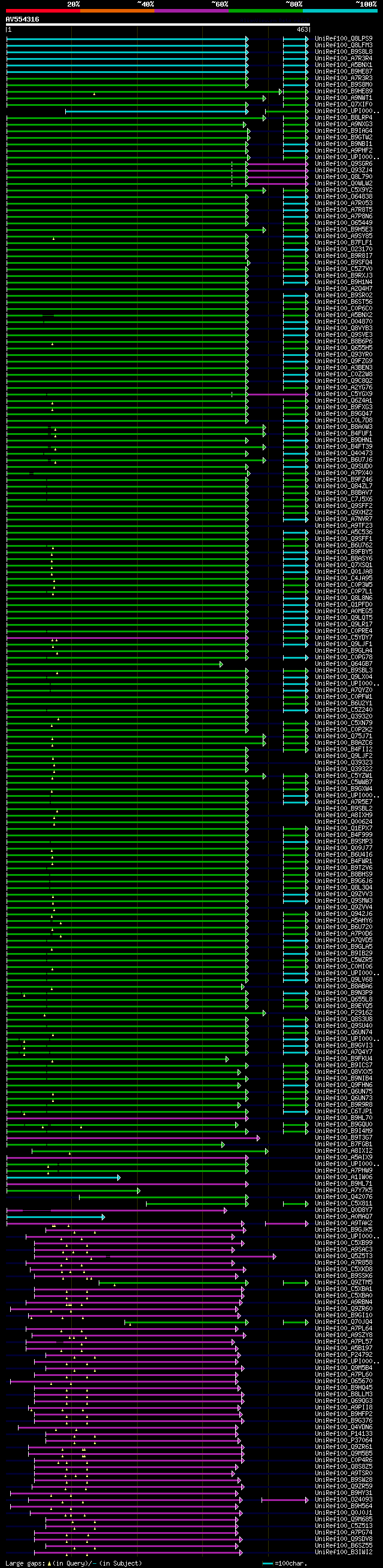Select the label UniRef100_A9PHF2

pos(344,151)
